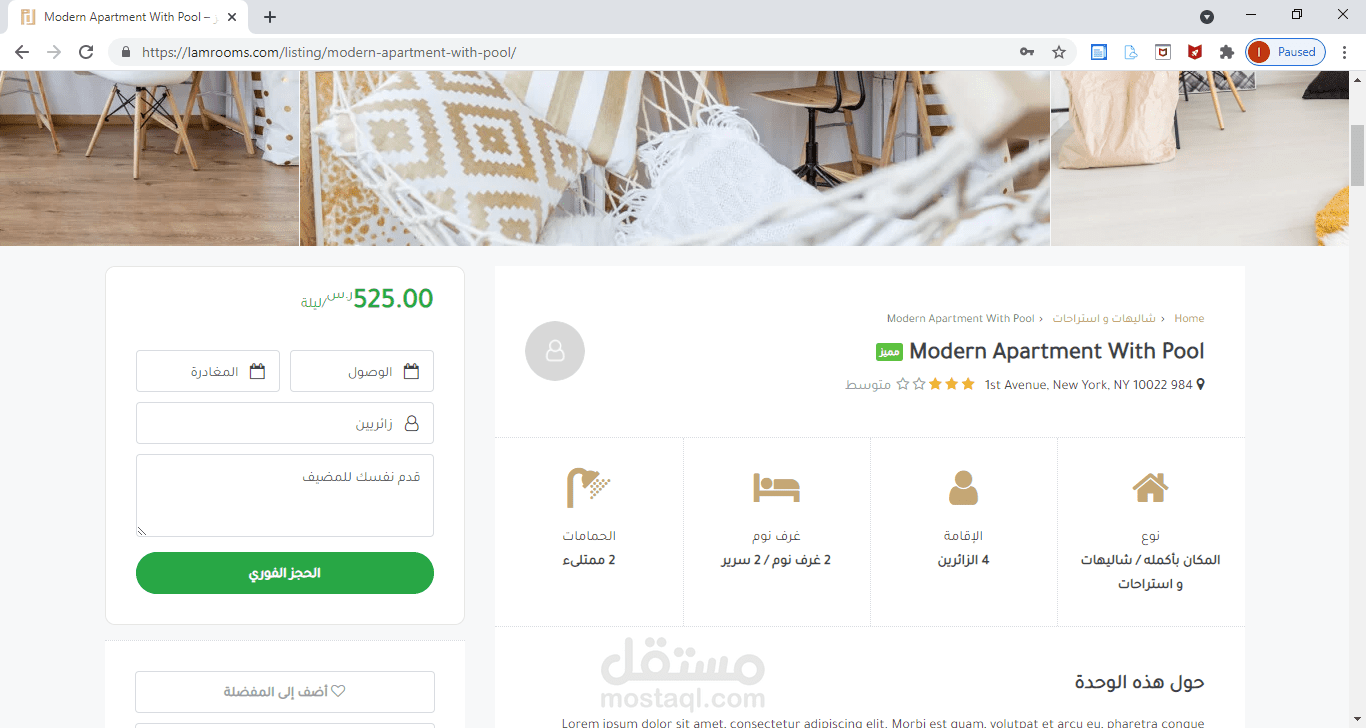
Task: Click the shower bathrooms icon
Action: click(x=588, y=487)
